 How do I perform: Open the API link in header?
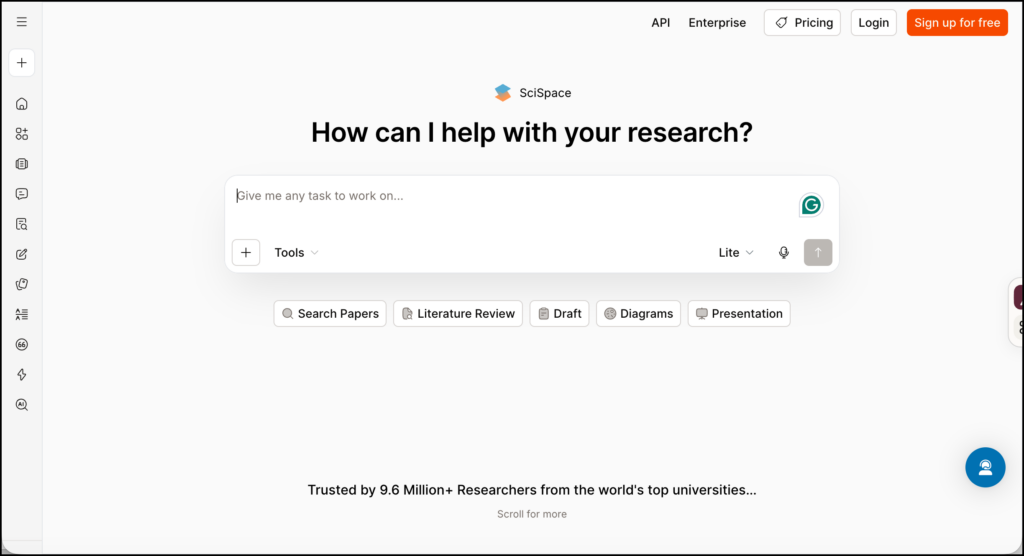660,23
